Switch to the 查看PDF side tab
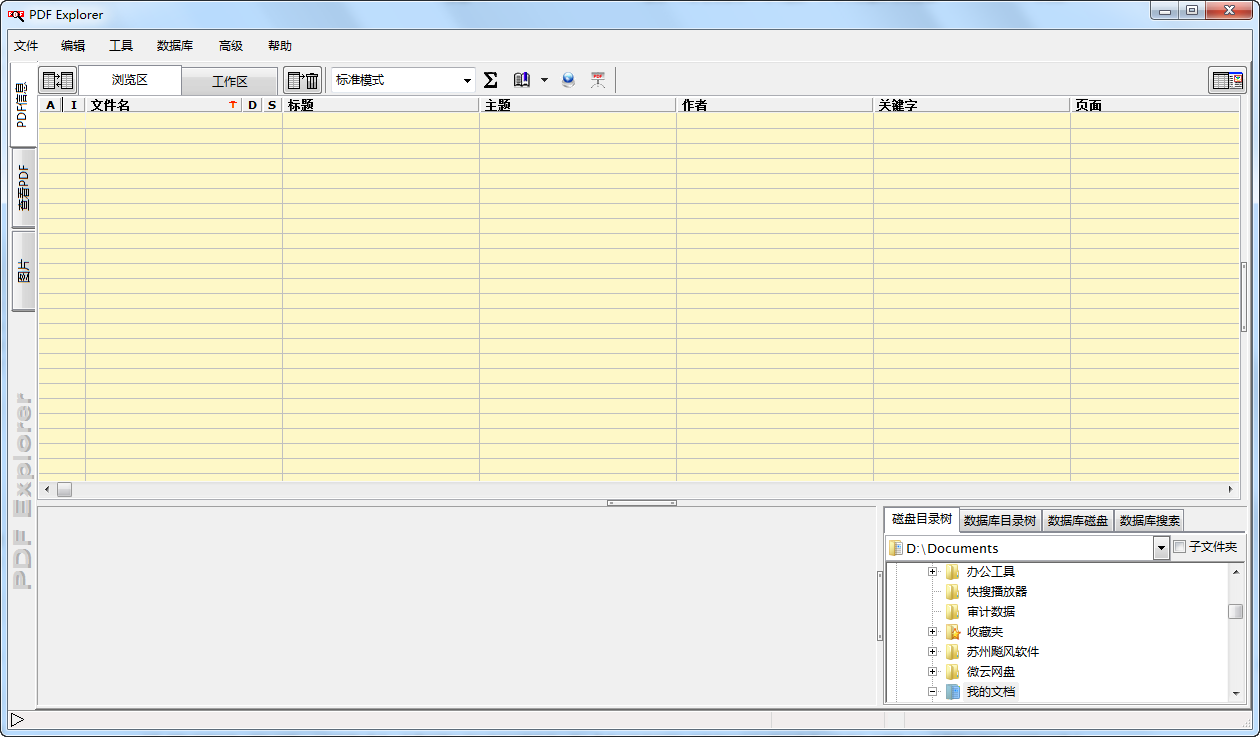The height and width of the screenshot is (737, 1260). click(23, 189)
